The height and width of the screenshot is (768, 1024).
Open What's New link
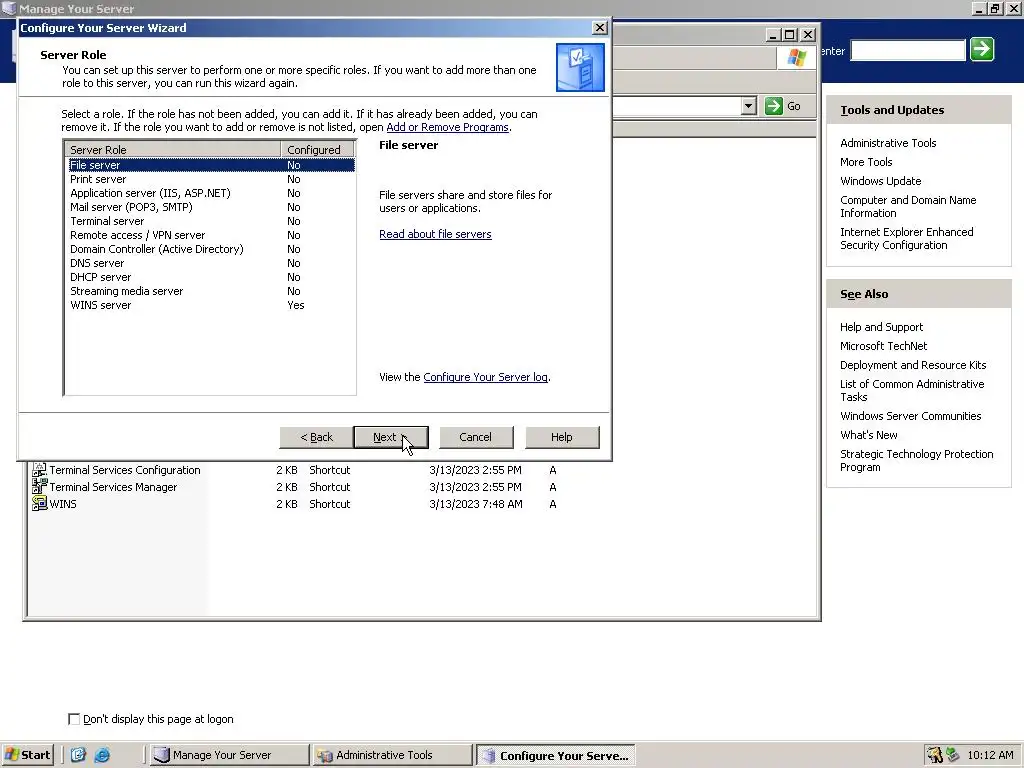(869, 434)
